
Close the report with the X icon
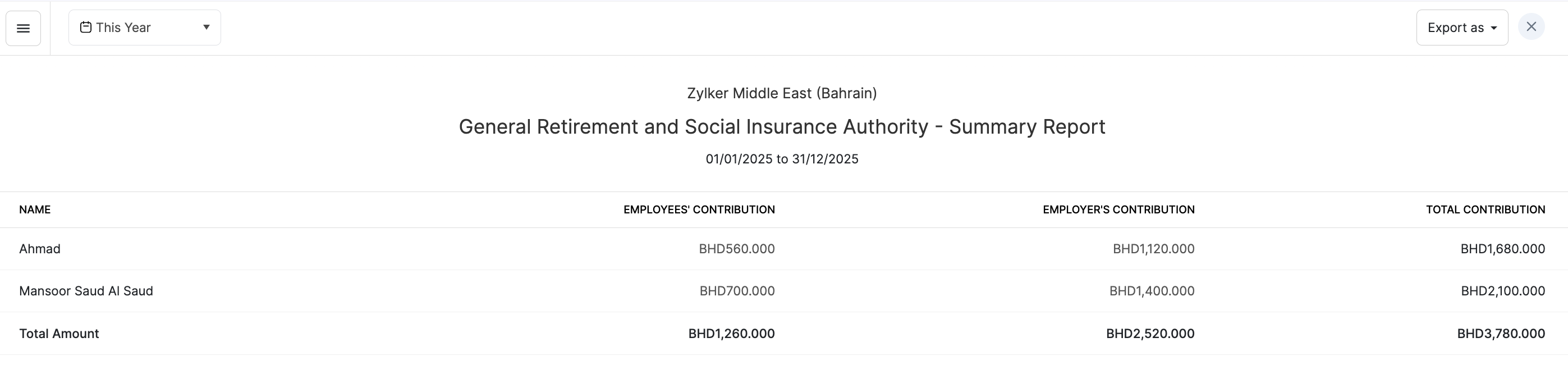[x=1531, y=28]
